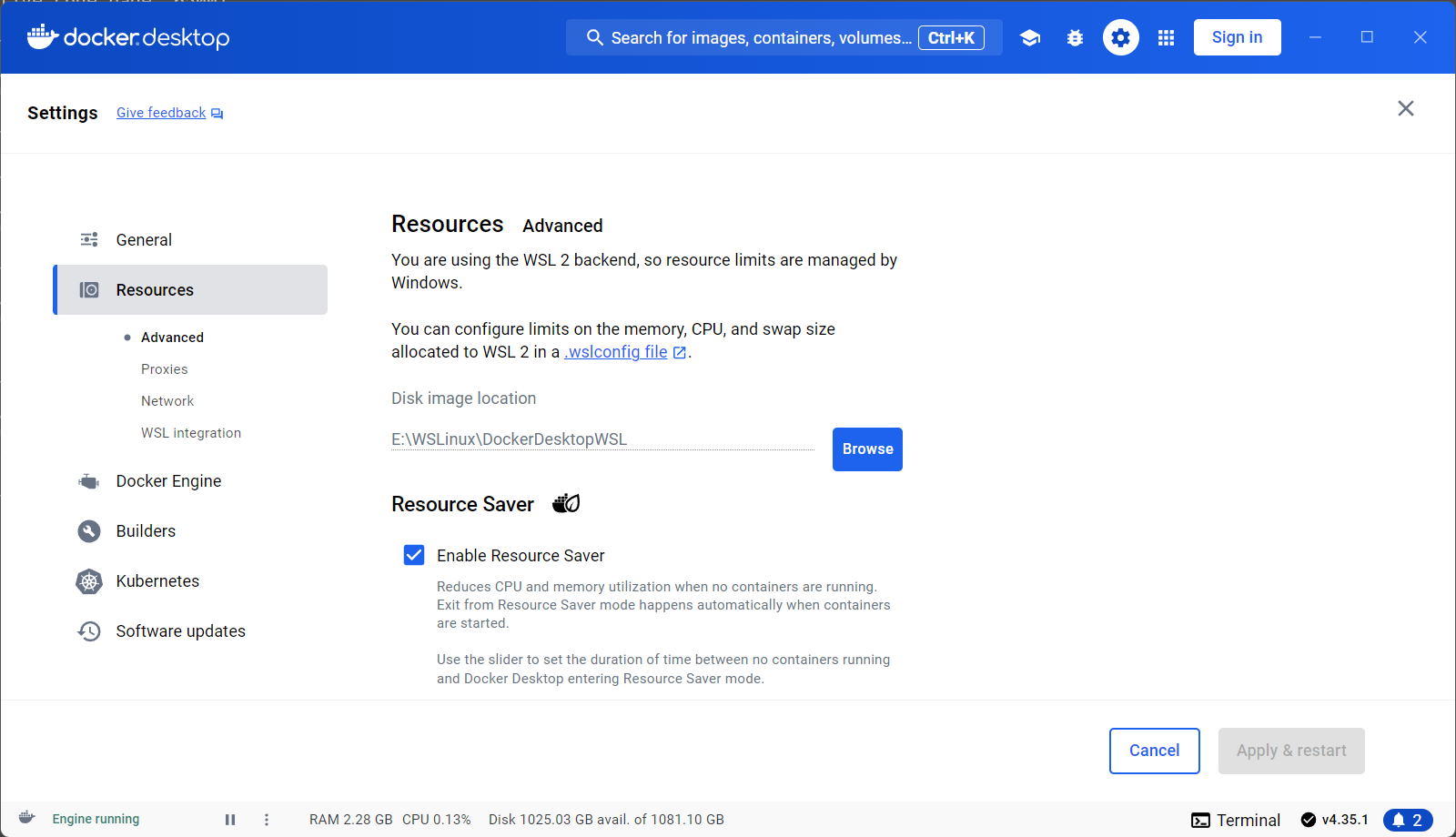The width and height of the screenshot is (1456, 837).
Task: Click the Give feedback chat icon
Action: point(217,114)
